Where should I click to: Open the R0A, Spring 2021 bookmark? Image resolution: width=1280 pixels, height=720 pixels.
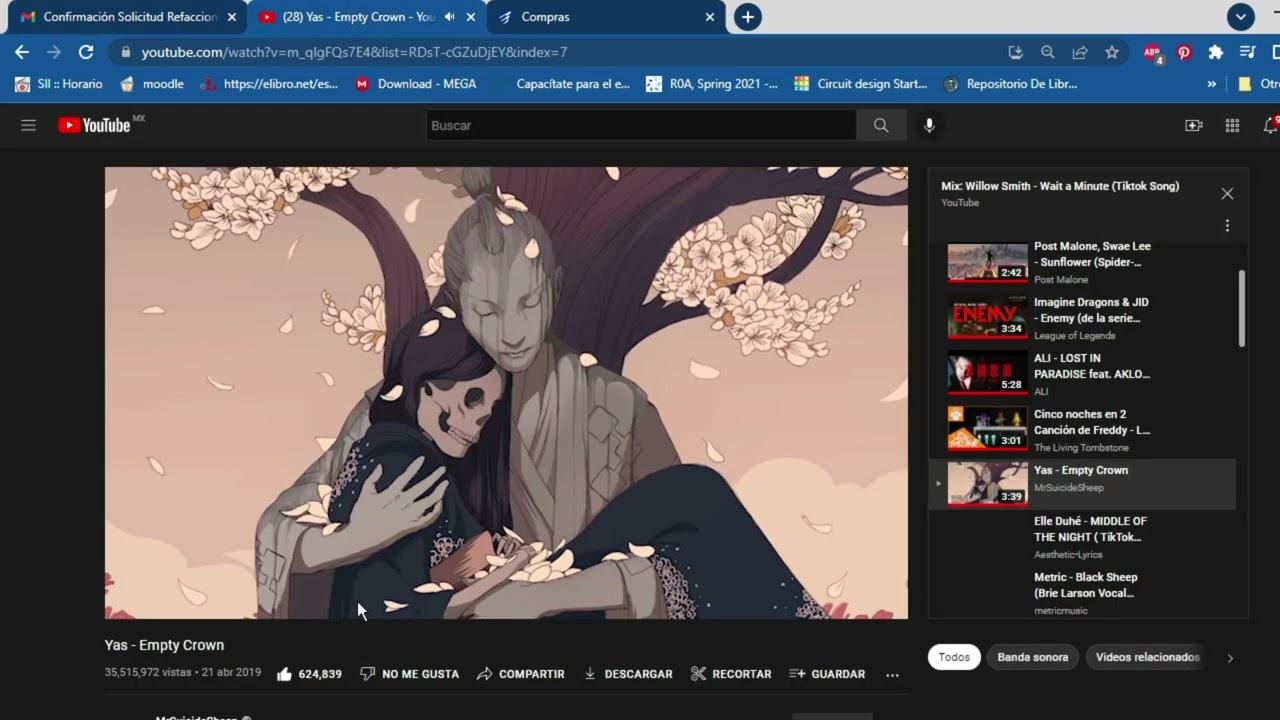(x=711, y=84)
